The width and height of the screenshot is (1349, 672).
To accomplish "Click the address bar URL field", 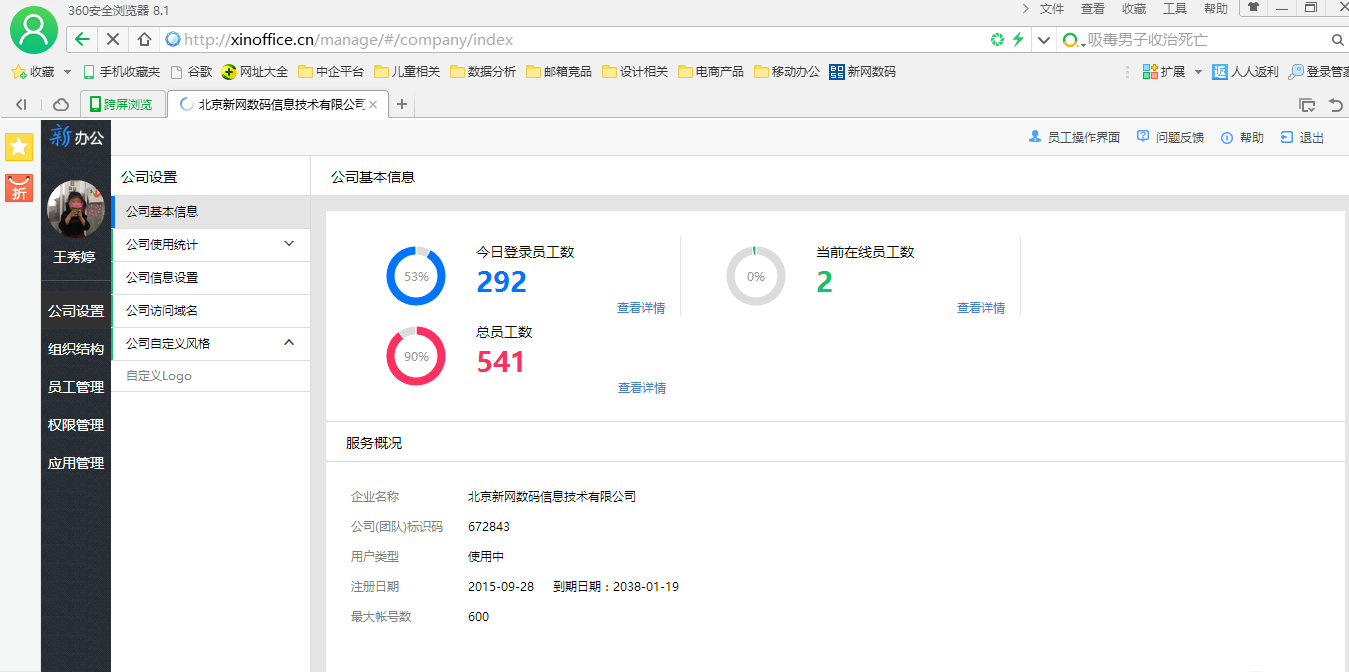I will pyautogui.click(x=575, y=40).
